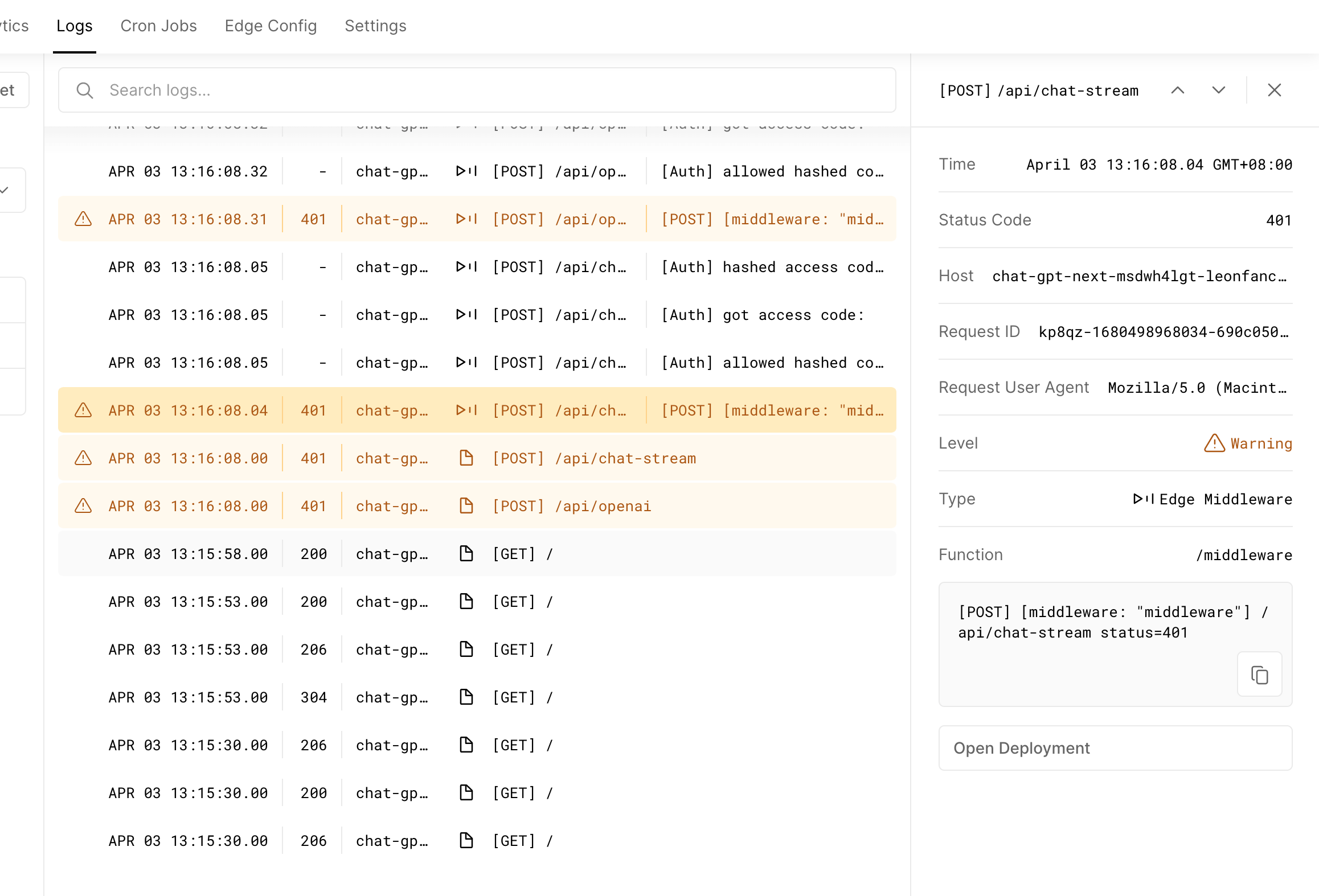Switch to the Cron Jobs tab
Image resolution: width=1319 pixels, height=896 pixels.
coord(158,26)
